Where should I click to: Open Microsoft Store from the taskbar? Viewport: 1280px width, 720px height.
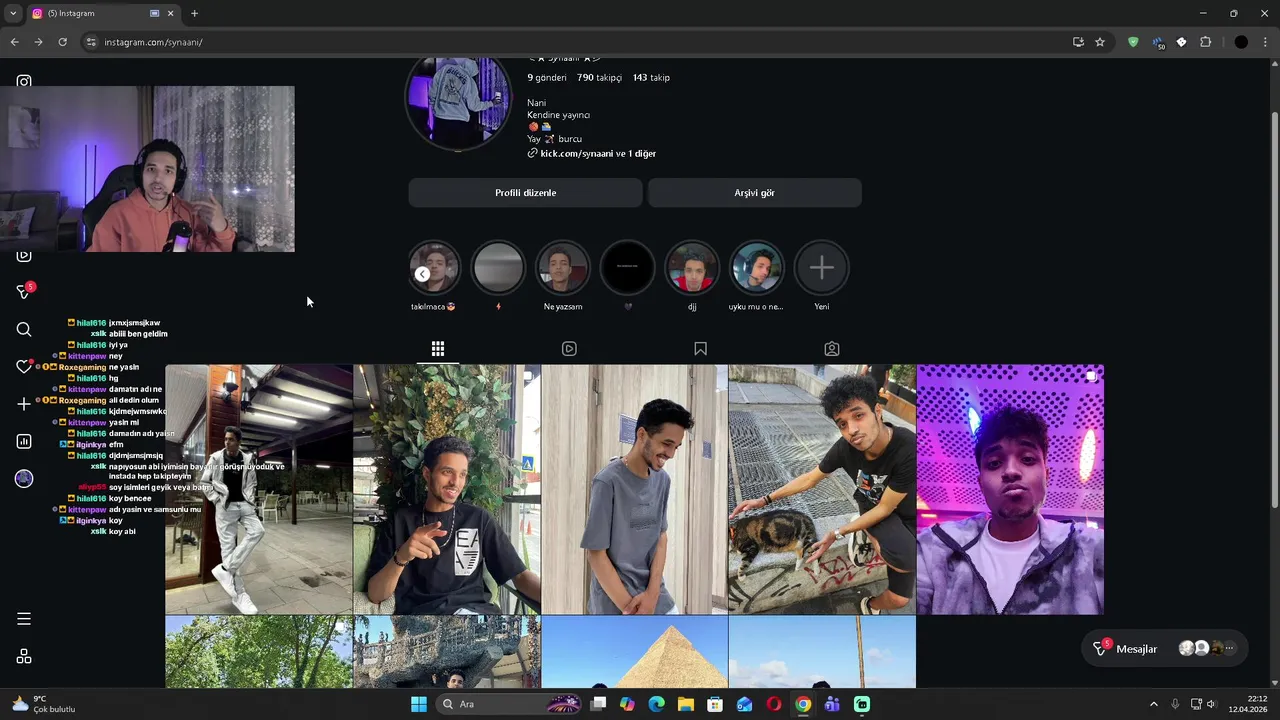tap(715, 704)
